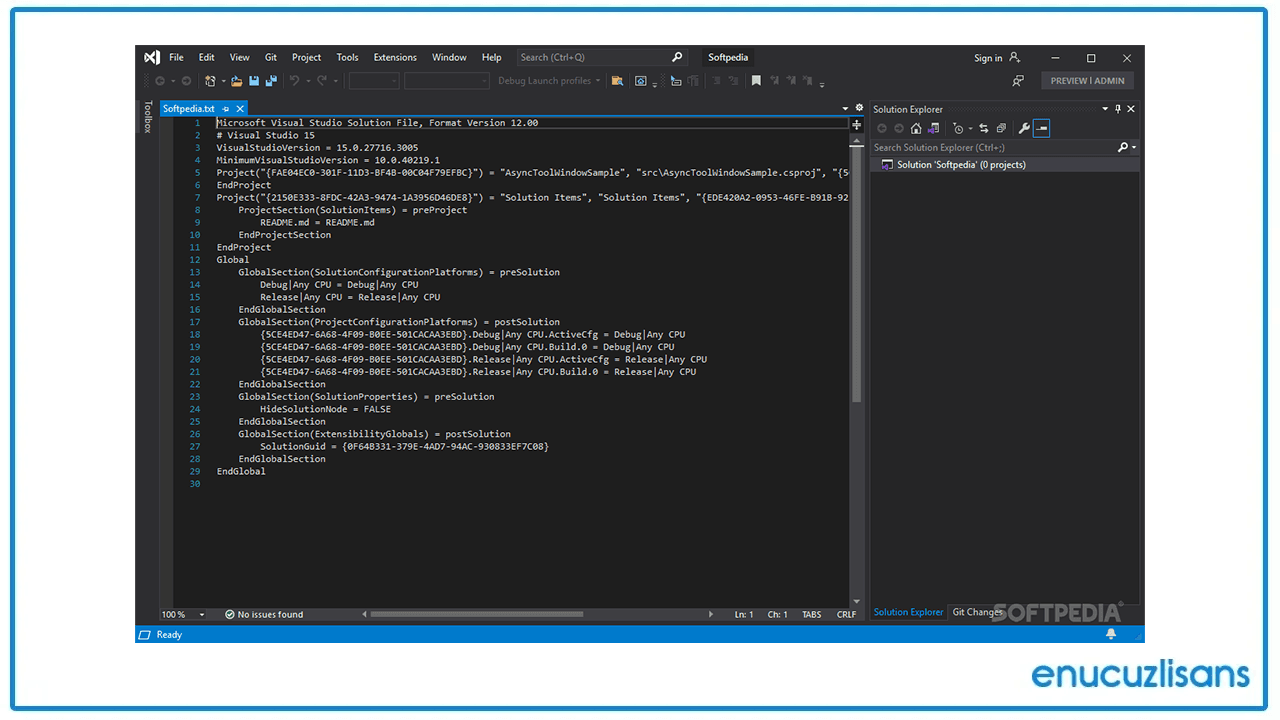The image size is (1280, 720).
Task: Click the Open File toolbar icon
Action: click(236, 80)
